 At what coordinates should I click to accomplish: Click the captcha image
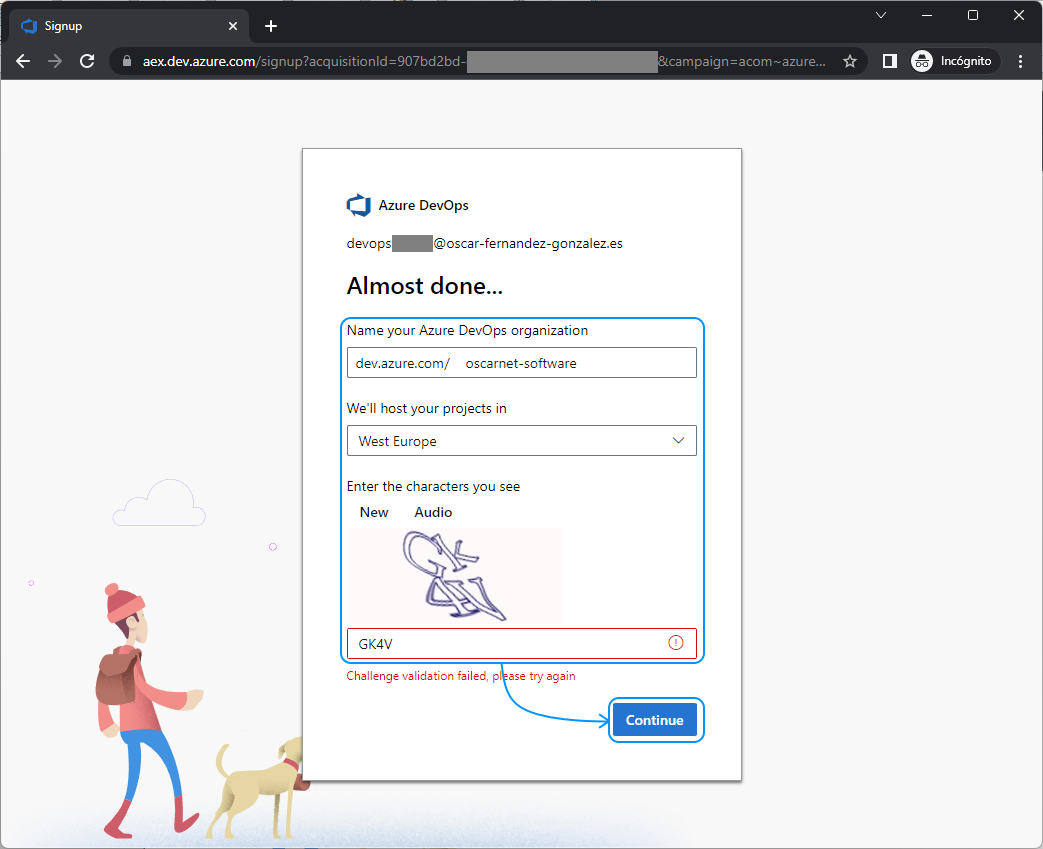point(455,576)
